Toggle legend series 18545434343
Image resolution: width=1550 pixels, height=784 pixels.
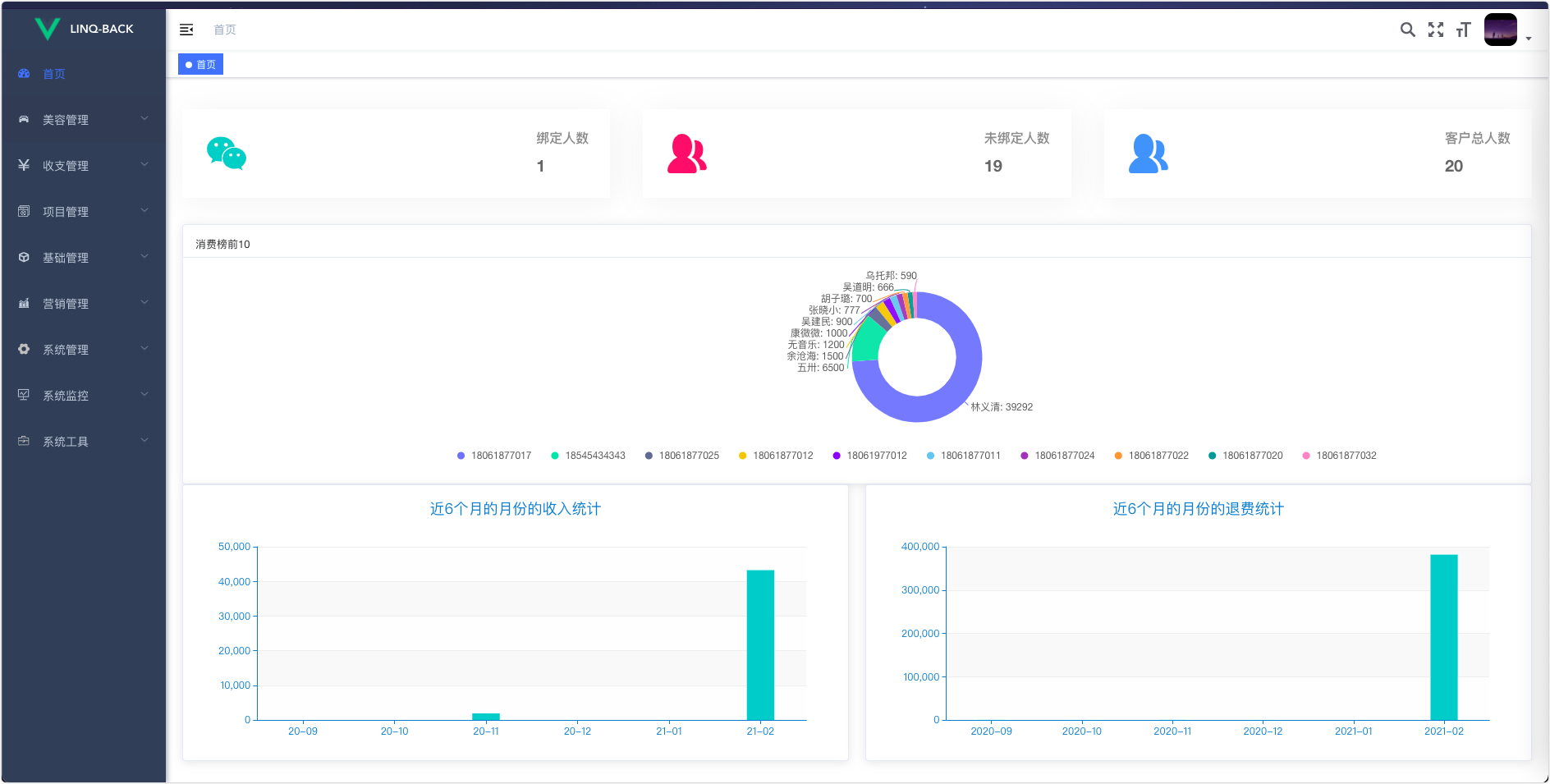coord(588,456)
